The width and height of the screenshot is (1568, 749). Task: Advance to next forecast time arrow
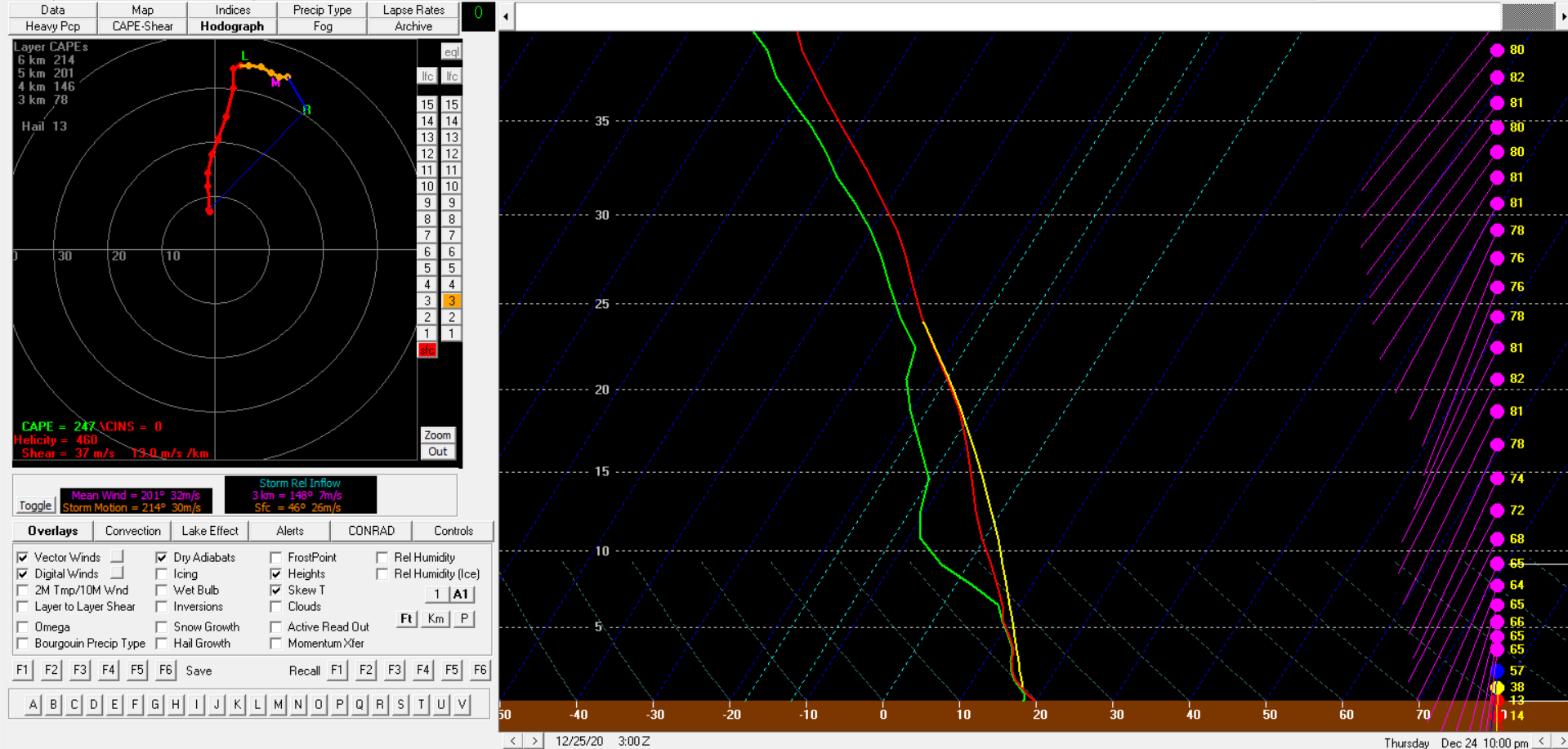[x=534, y=741]
